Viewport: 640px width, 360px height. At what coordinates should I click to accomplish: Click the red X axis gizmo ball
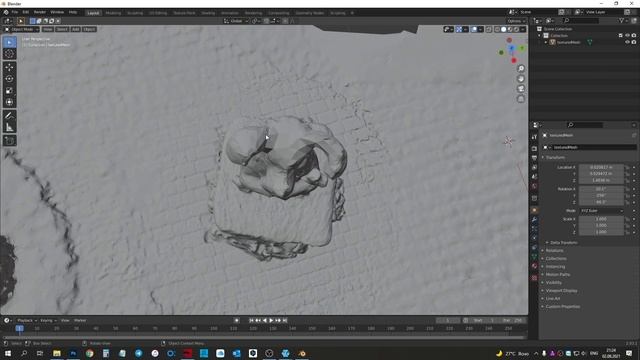pos(514,60)
